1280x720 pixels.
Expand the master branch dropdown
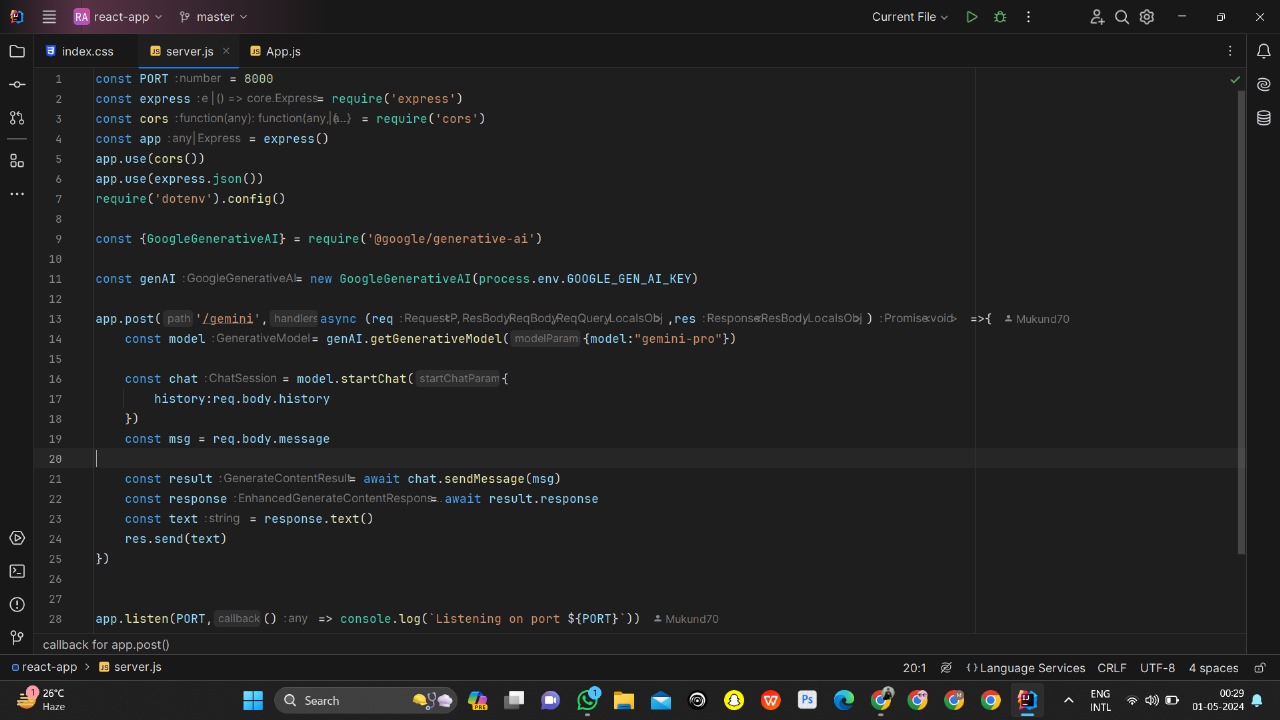coord(213,17)
